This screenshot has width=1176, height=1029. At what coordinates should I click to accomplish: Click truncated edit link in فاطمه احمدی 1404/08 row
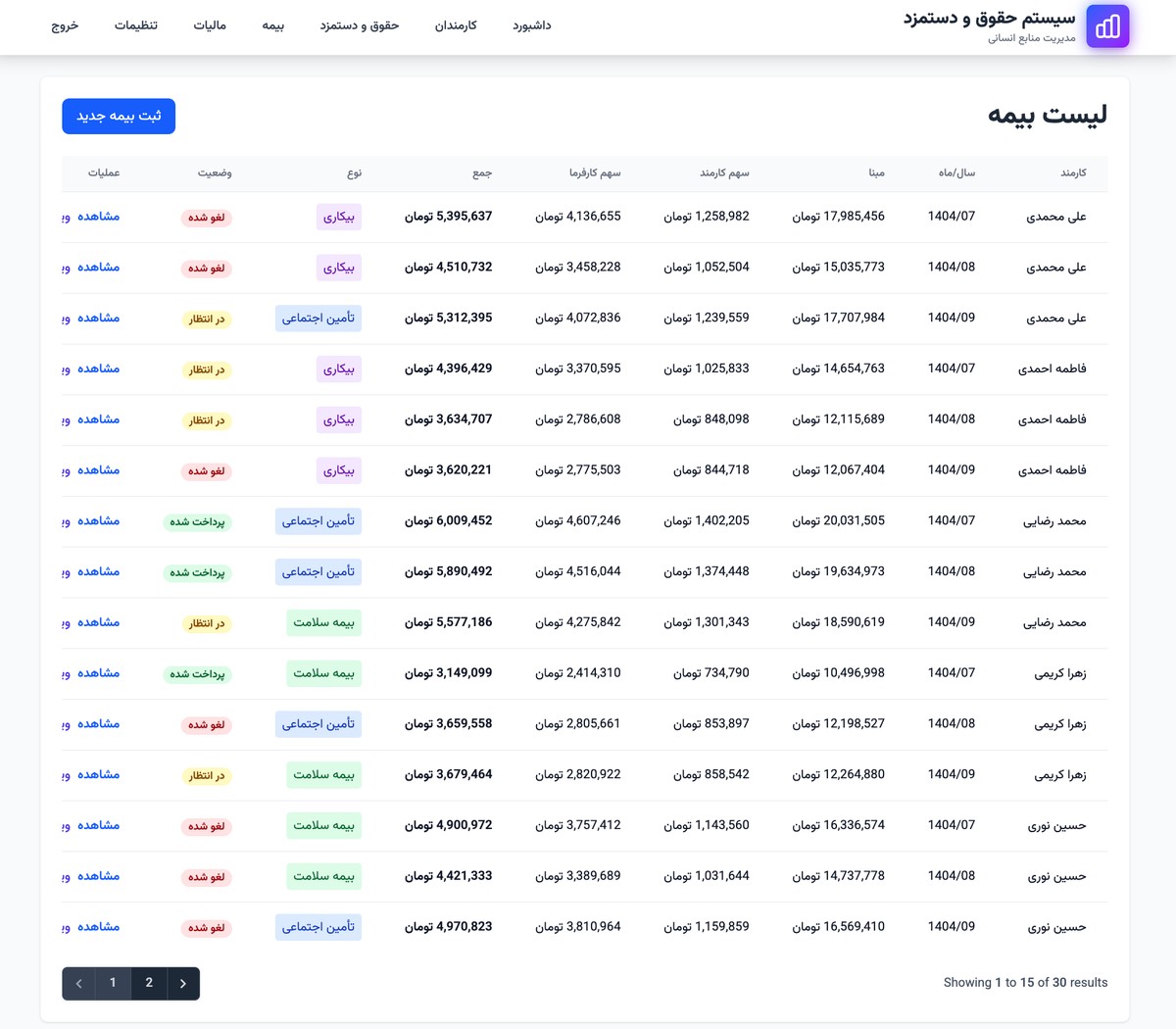click(66, 419)
